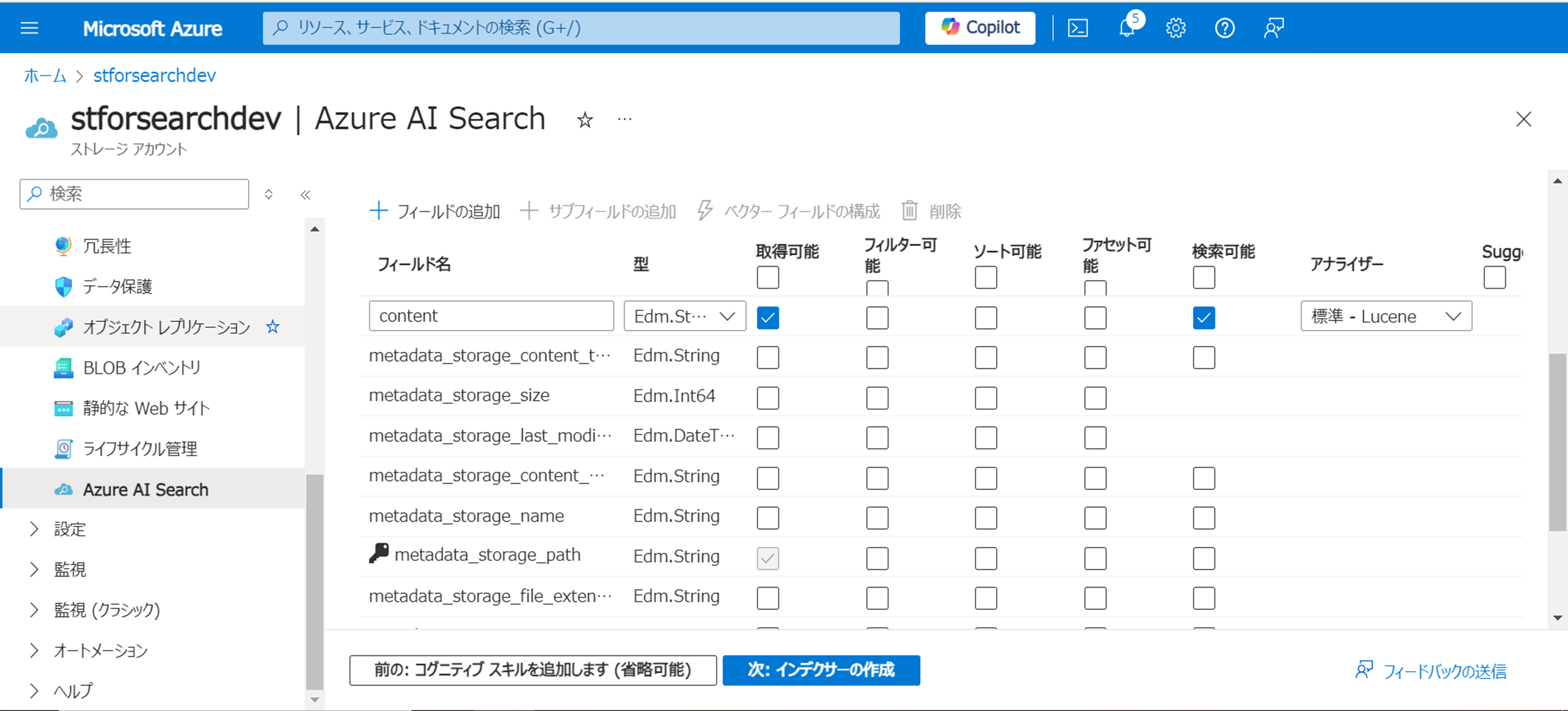Image resolution: width=1568 pixels, height=711 pixels.
Task: Click the 静的な Web サイト icon
Action: [63, 408]
